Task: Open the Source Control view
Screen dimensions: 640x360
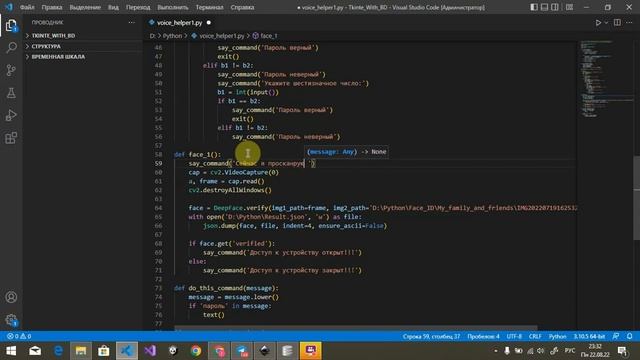Action: pos(11,70)
